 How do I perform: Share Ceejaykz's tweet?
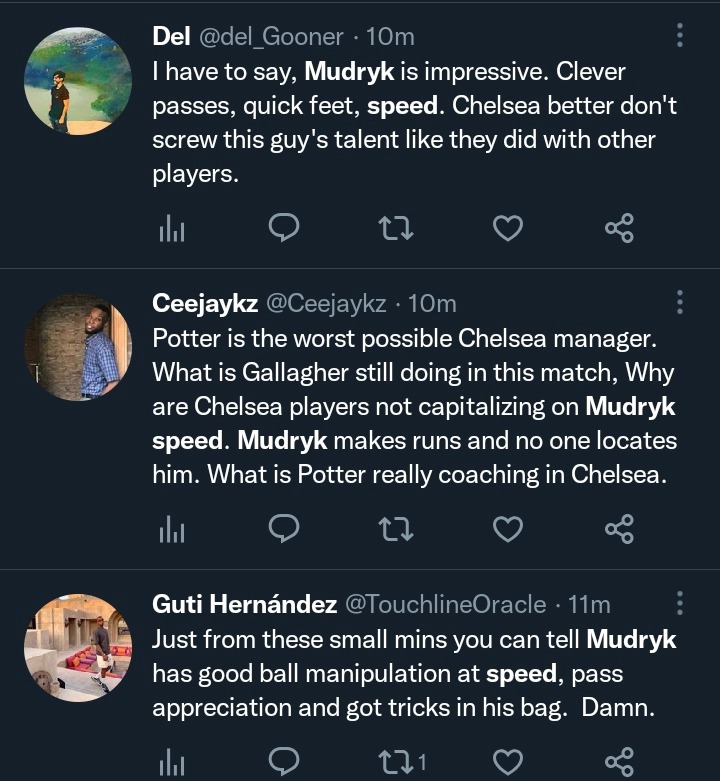coord(619,528)
